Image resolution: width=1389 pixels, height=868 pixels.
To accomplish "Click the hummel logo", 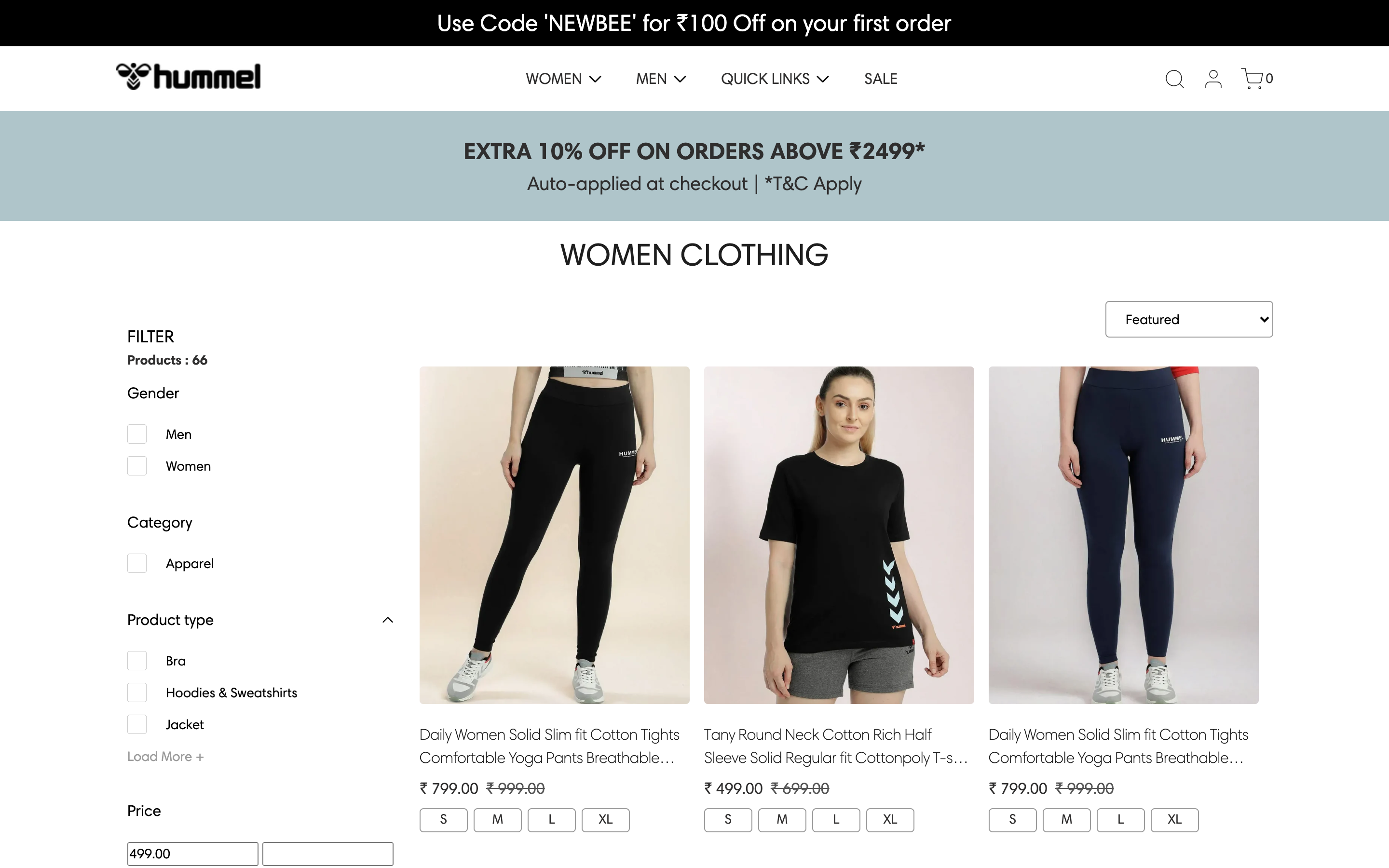I will tap(188, 77).
